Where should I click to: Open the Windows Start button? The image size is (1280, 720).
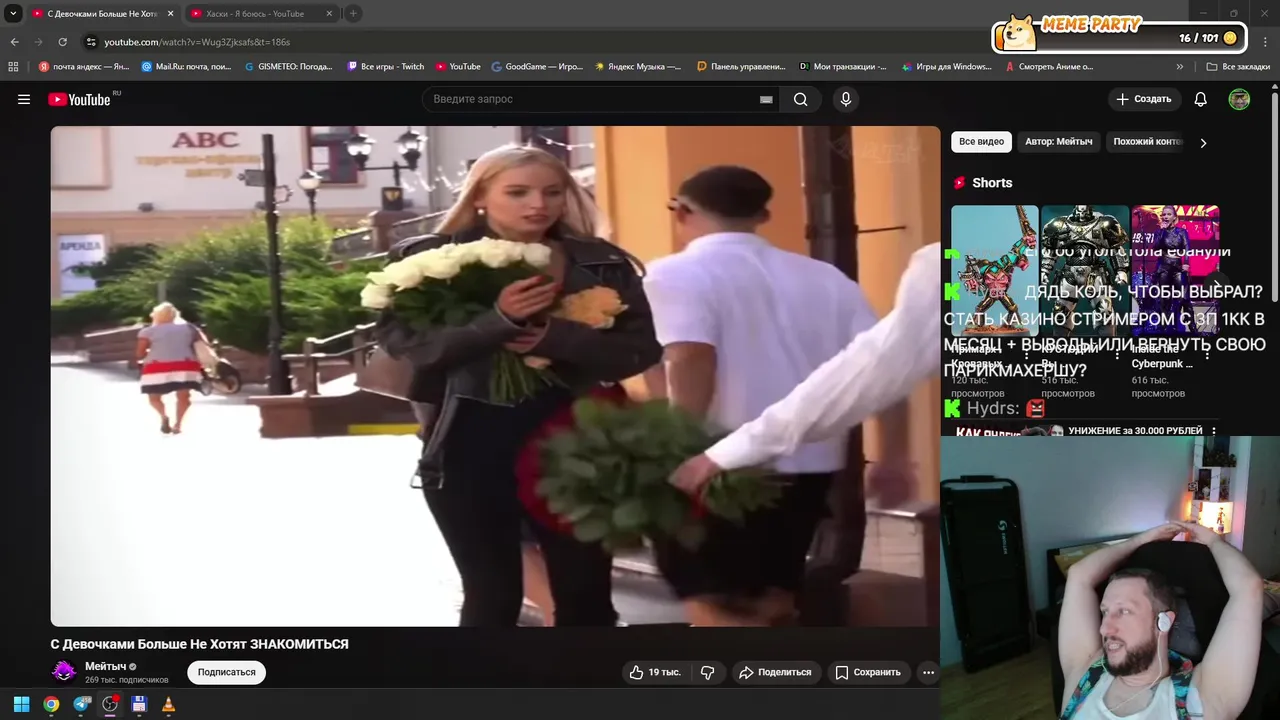coord(21,704)
